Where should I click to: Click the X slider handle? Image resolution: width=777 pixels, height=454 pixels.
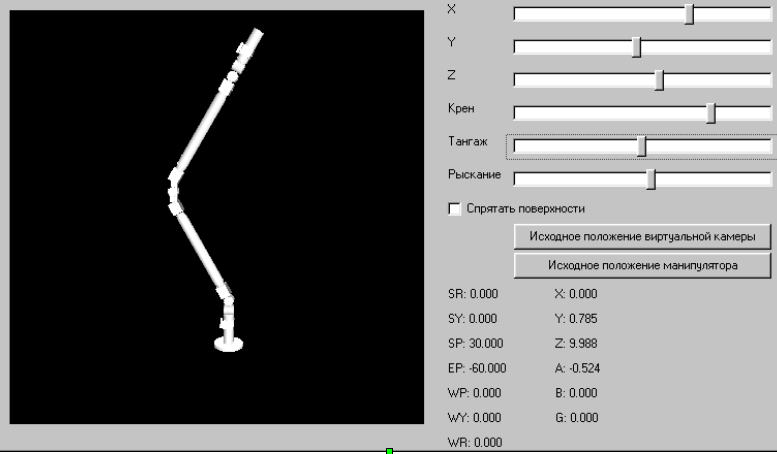click(x=689, y=14)
